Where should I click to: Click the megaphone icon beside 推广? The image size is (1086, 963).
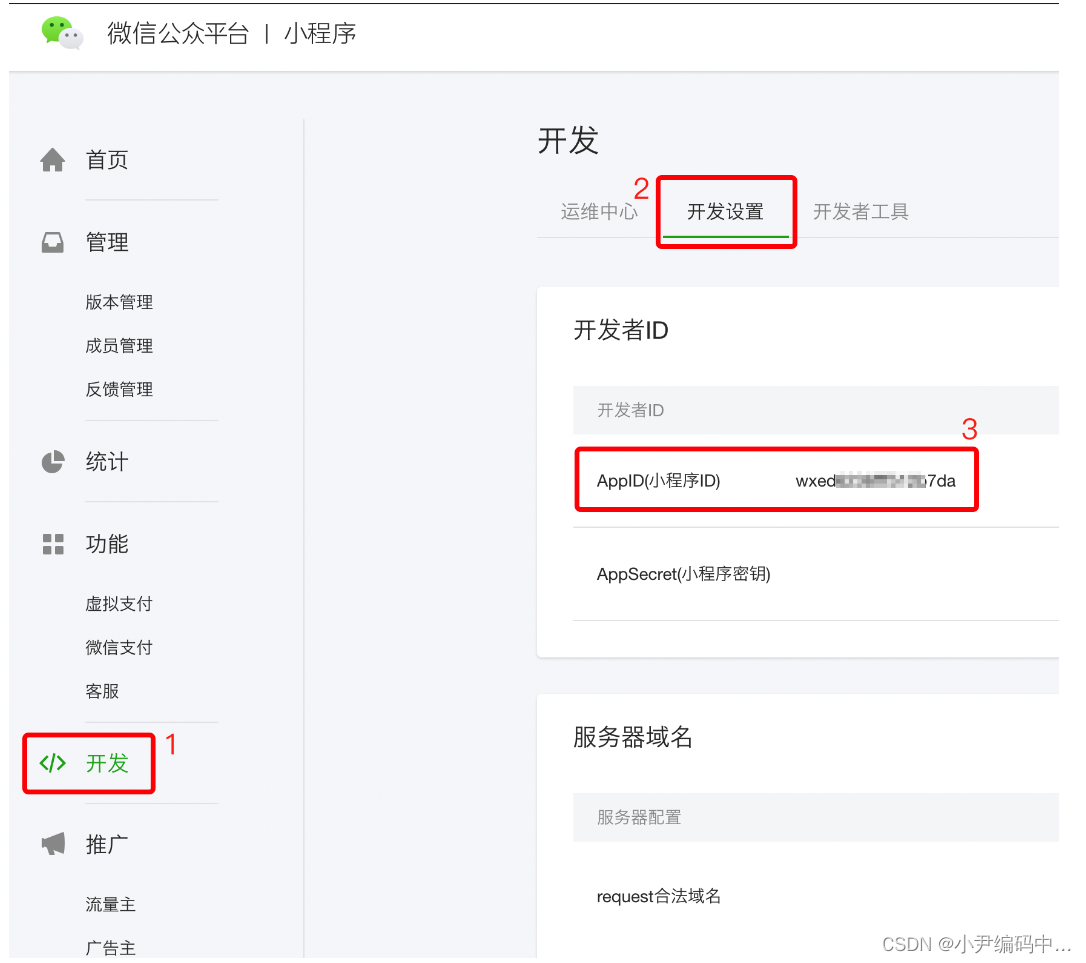pos(53,844)
